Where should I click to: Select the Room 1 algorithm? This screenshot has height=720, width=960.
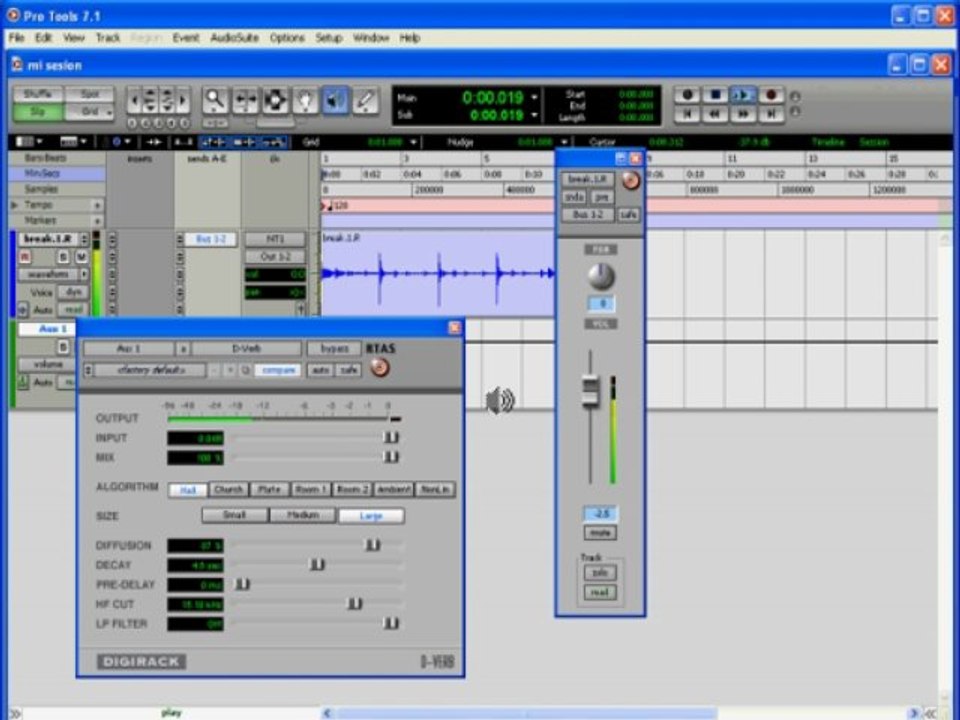(310, 490)
